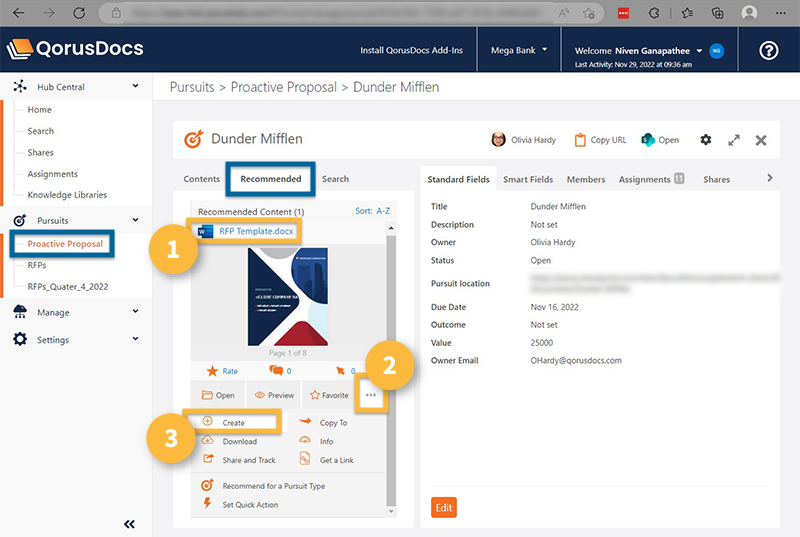Click Pursuits in the breadcrumb
Screen dimensions: 800x537
[192, 87]
